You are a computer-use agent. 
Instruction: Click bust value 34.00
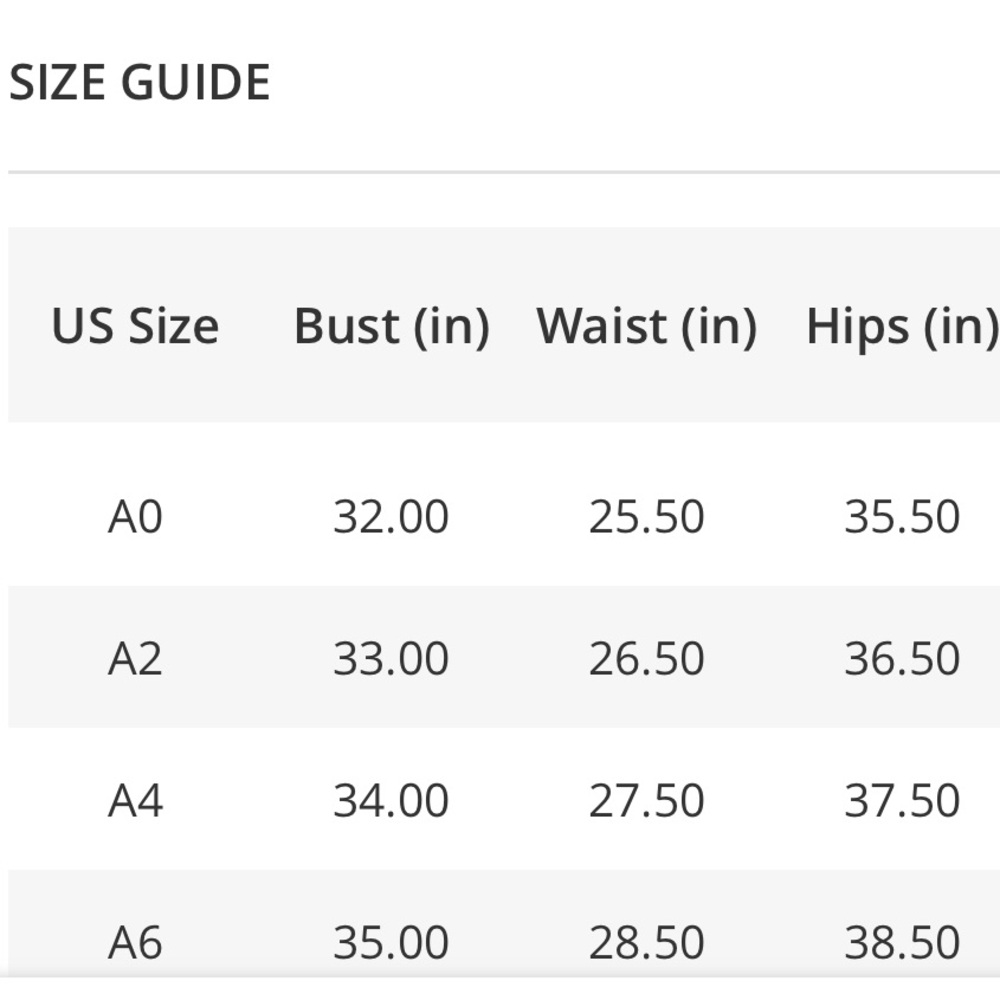(x=391, y=801)
